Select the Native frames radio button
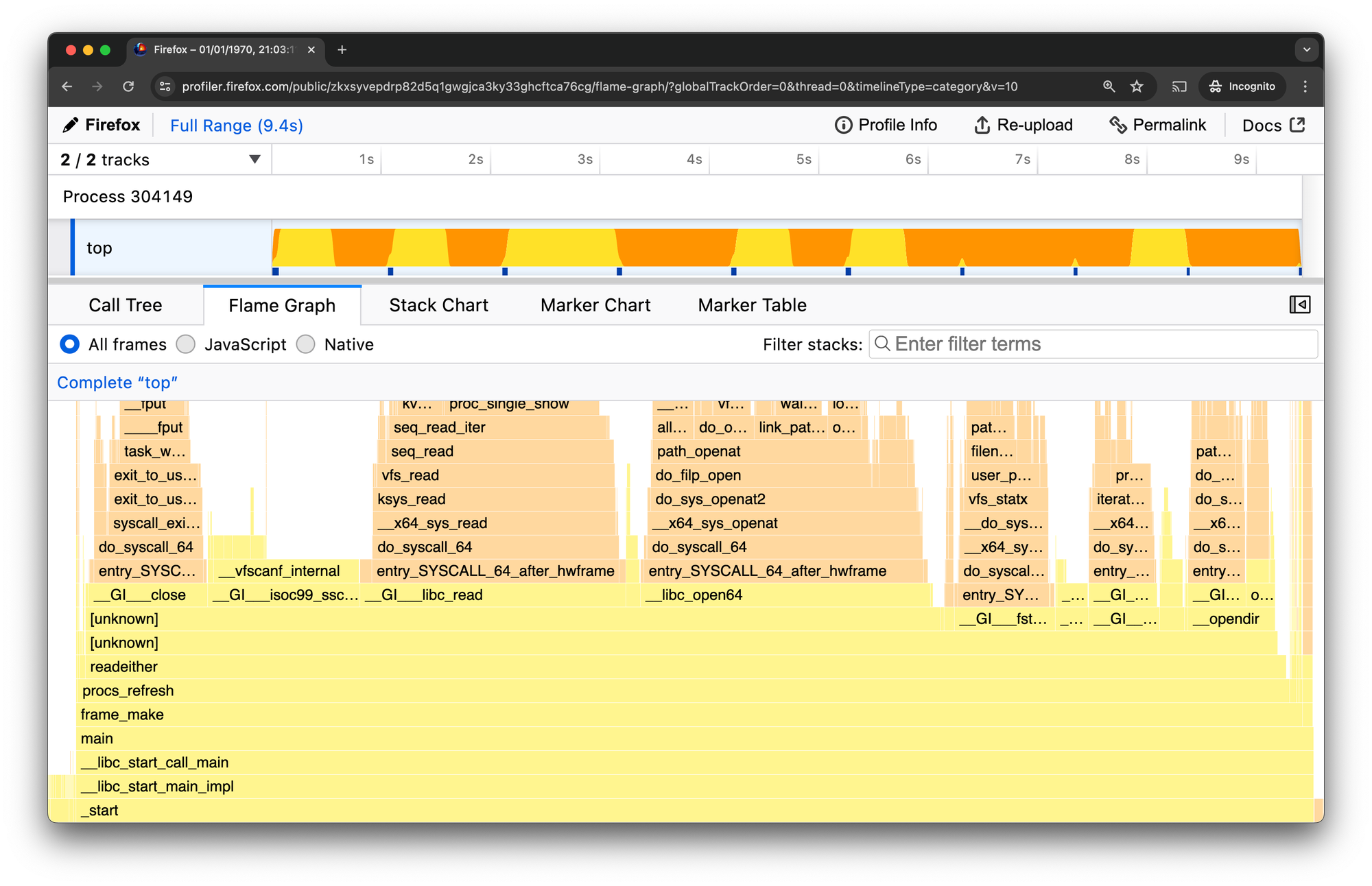Viewport: 1372px width, 886px height. [x=306, y=344]
